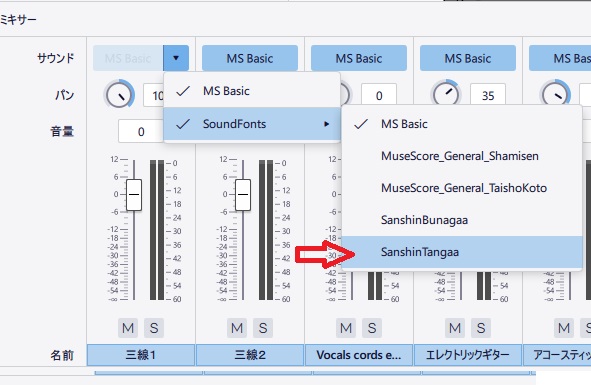Click the 三線1 channel name label
This screenshot has width=591, height=385.
click(x=141, y=355)
